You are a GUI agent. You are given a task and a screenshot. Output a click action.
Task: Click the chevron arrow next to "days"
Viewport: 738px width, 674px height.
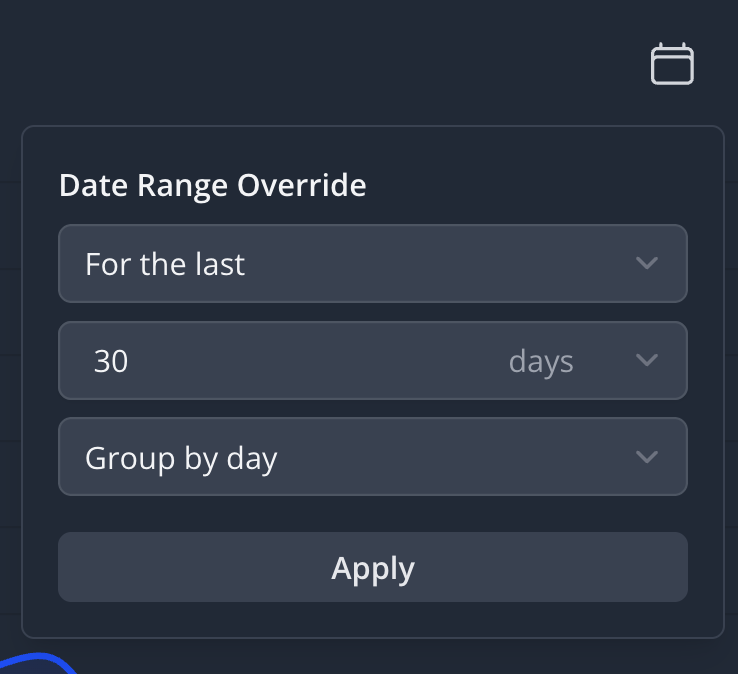click(x=647, y=360)
